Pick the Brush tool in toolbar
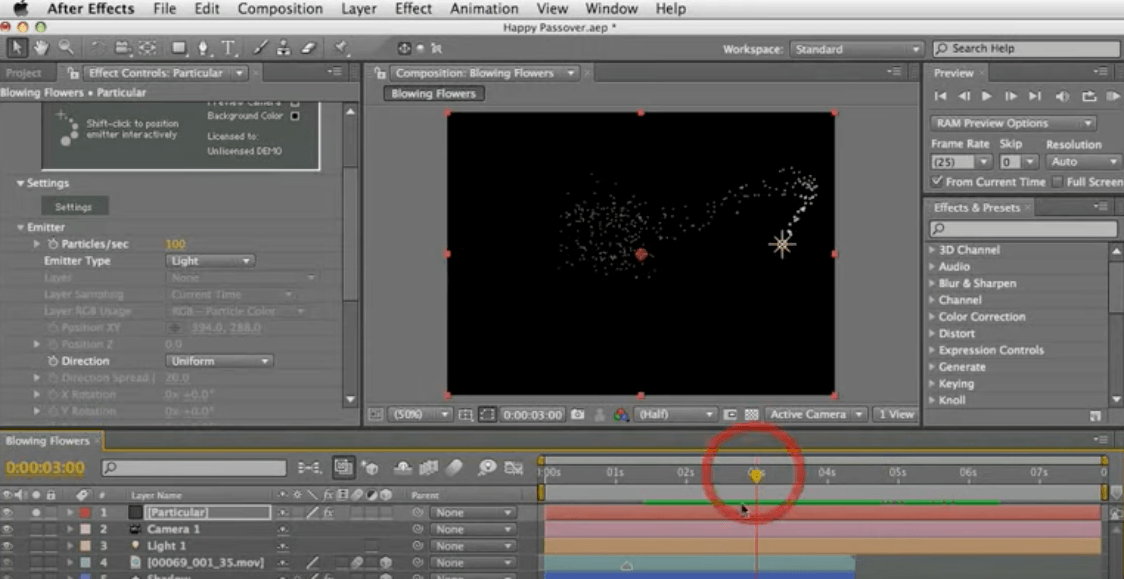This screenshot has height=579, width=1124. [x=260, y=47]
